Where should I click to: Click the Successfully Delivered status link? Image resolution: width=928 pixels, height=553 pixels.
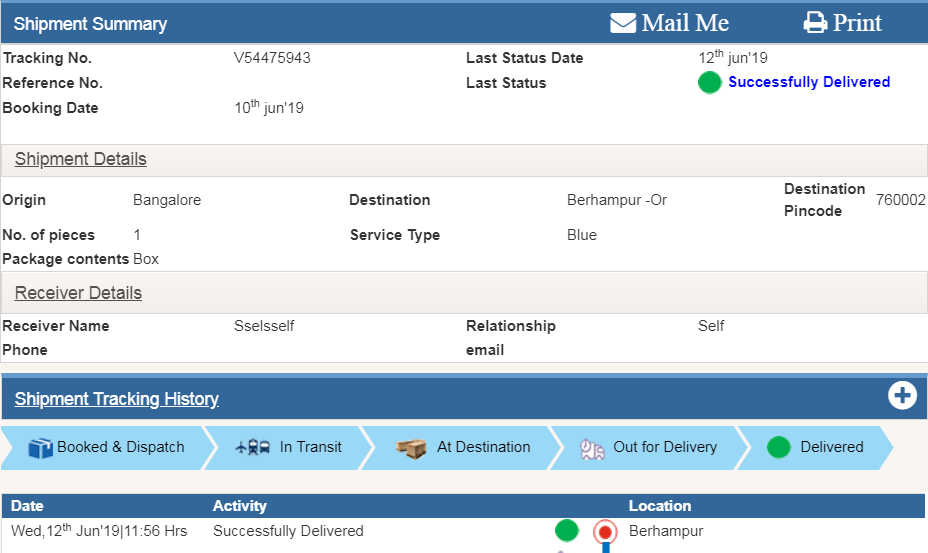click(x=808, y=82)
